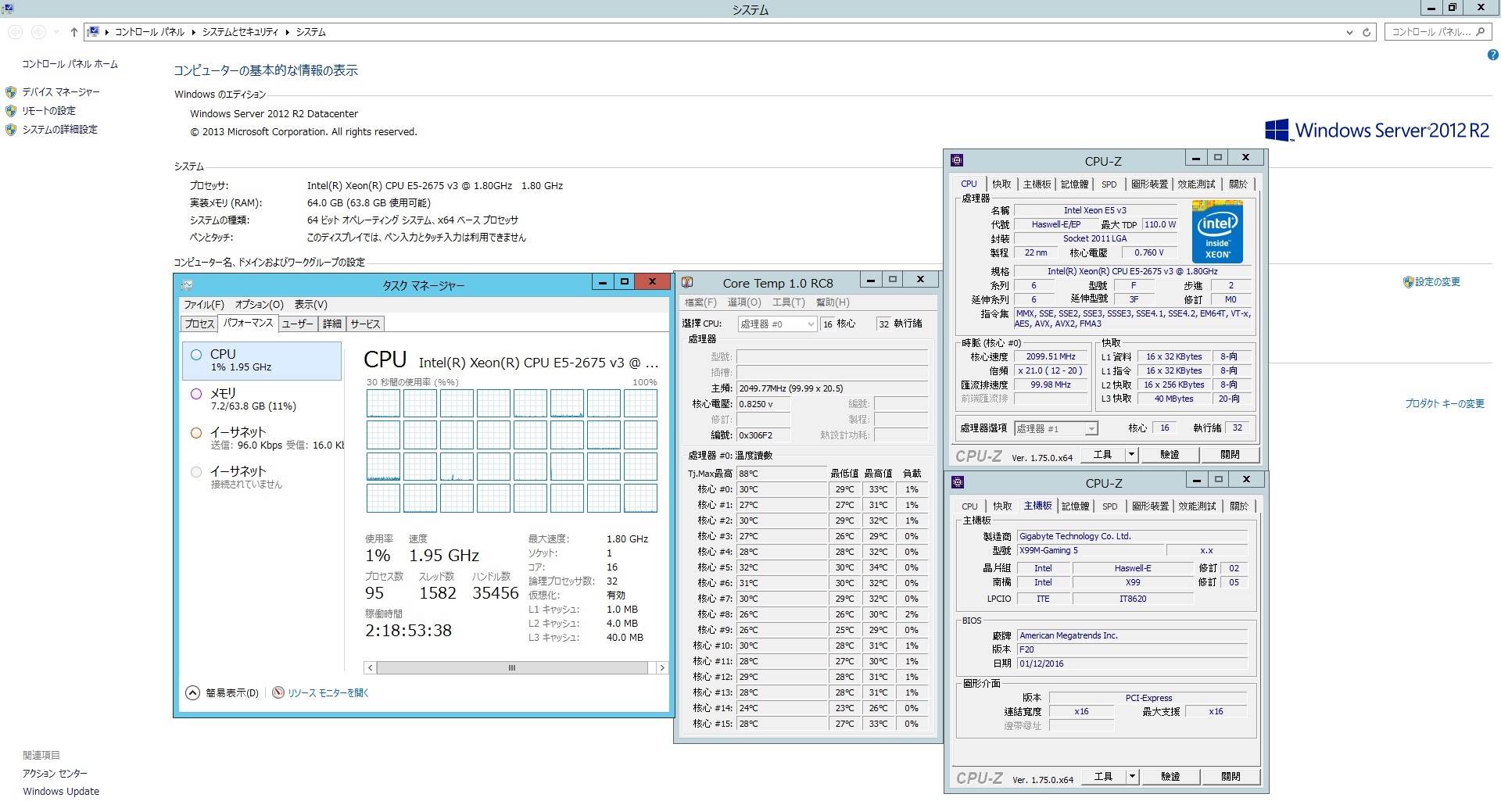Expand breadcrumb arrow after Control Panel
Viewport: 1501px width, 812px height.
point(193,32)
